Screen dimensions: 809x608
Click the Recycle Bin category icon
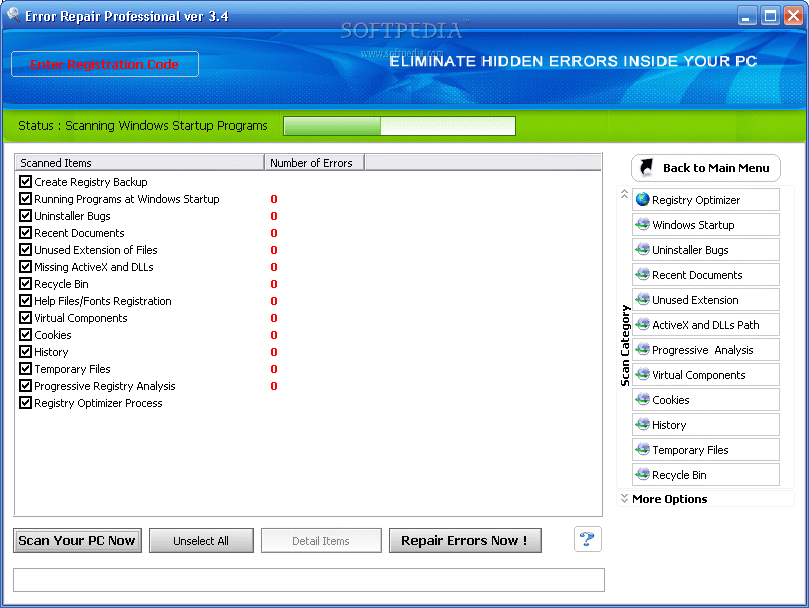click(x=642, y=474)
